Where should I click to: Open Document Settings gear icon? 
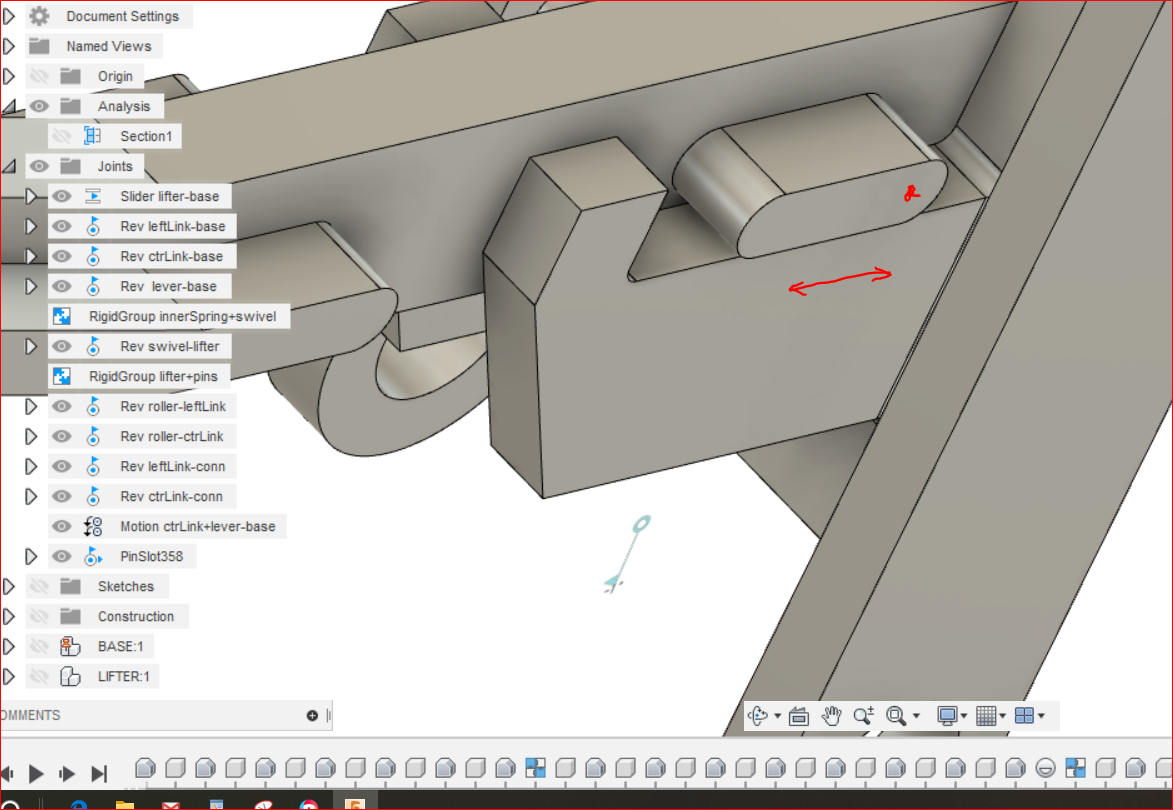click(37, 15)
